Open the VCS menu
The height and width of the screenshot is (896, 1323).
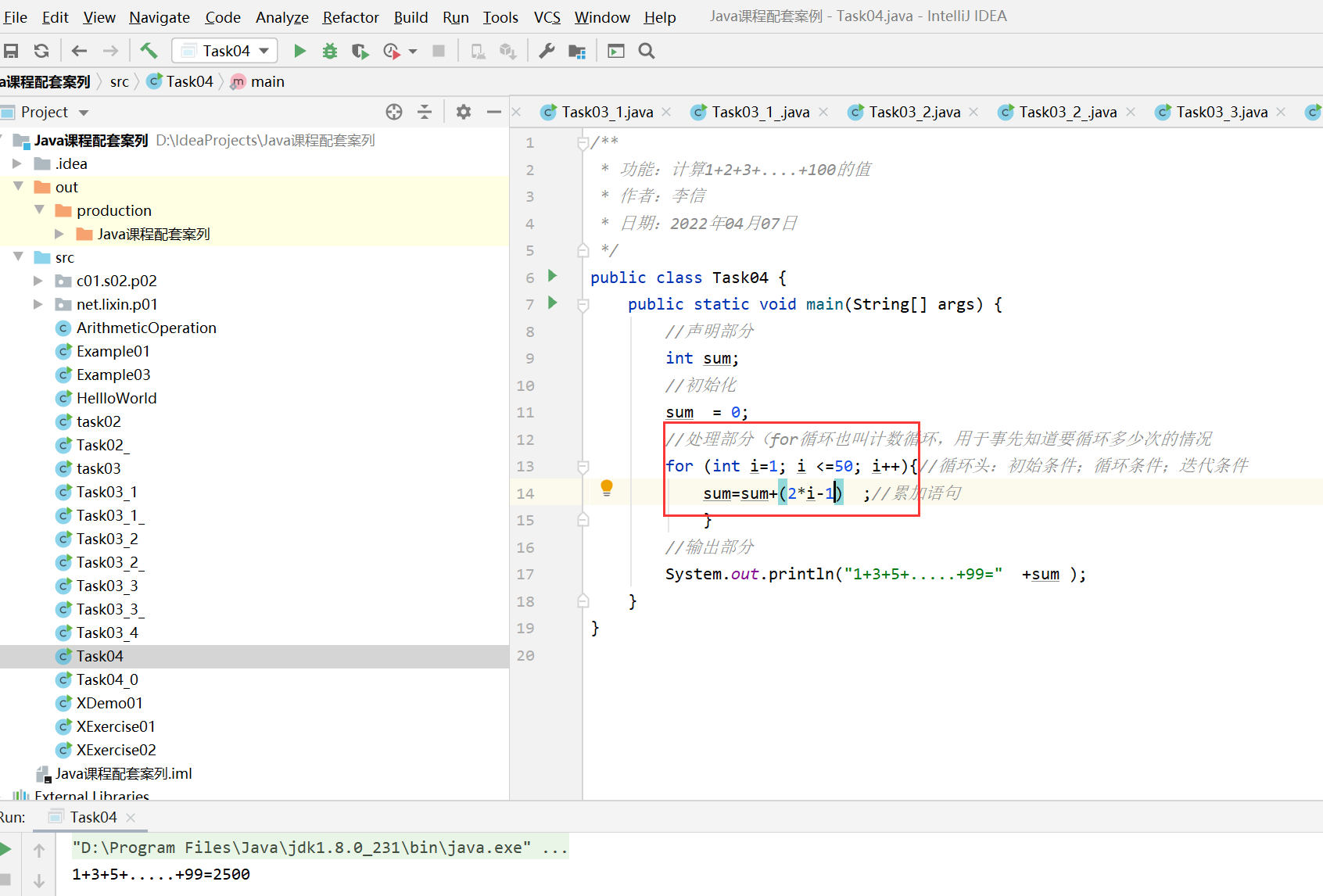pos(547,16)
